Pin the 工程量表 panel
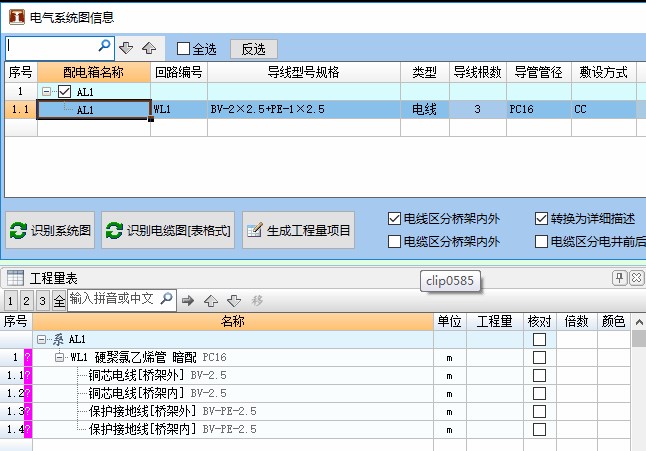Screen dimensions: 646x451 (x=620, y=278)
